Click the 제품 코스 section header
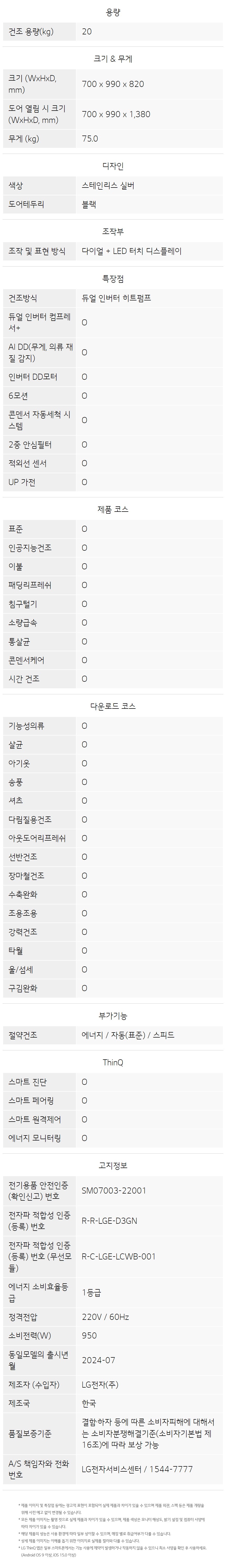The width and height of the screenshot is (226, 1568). click(113, 509)
